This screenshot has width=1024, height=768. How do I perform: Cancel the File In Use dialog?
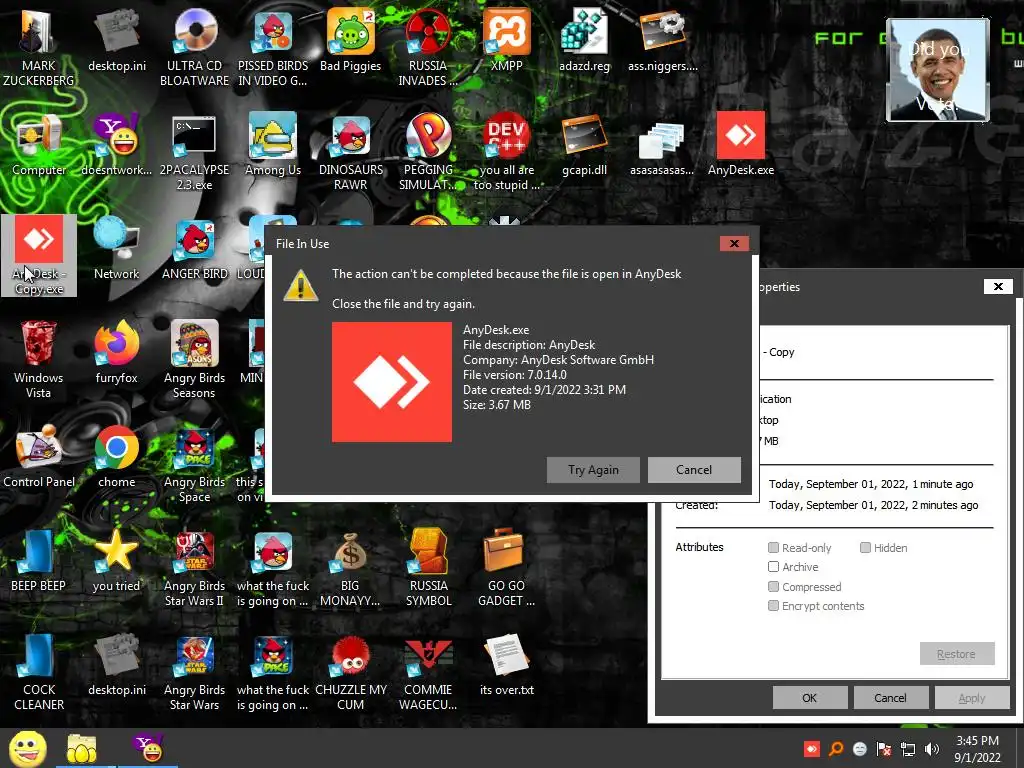694,470
